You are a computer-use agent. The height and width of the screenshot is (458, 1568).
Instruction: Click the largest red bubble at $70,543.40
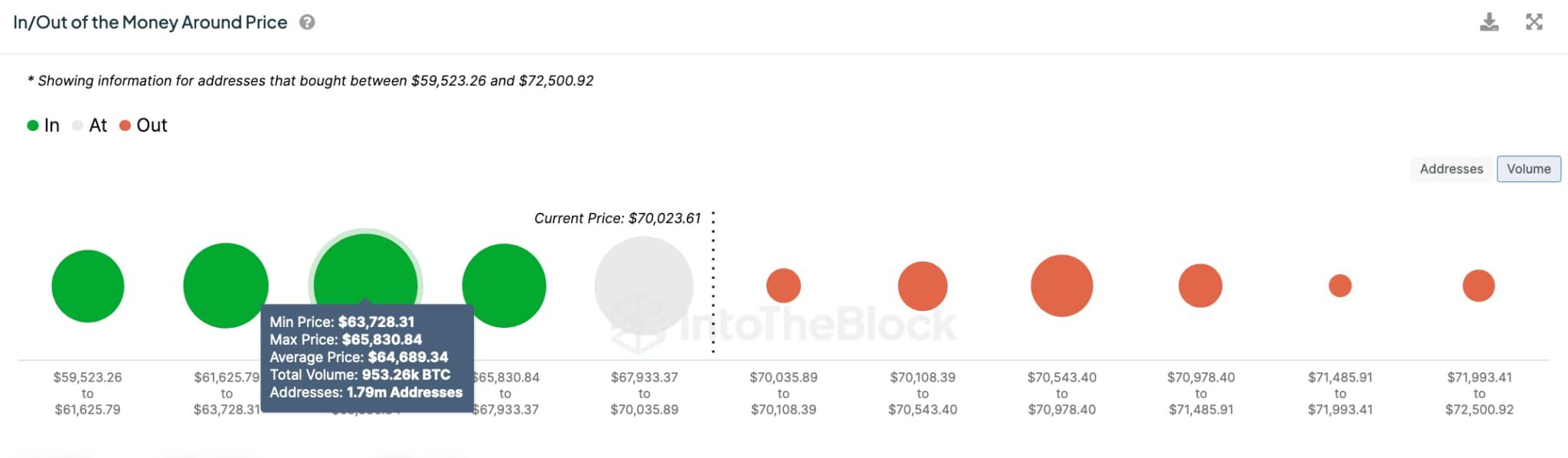pos(1062,286)
